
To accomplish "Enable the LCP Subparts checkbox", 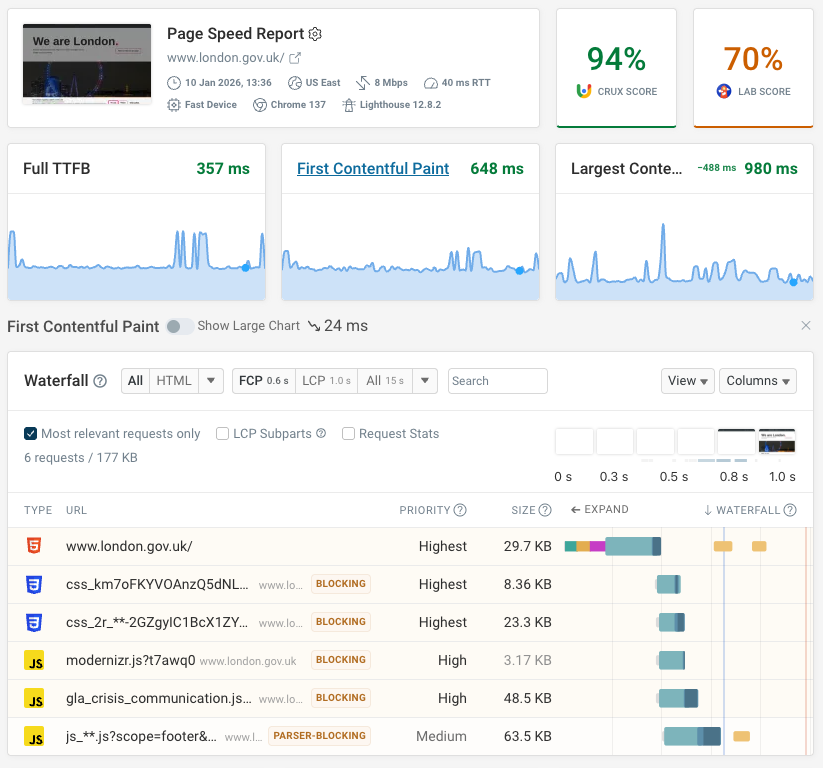I will pos(222,434).
